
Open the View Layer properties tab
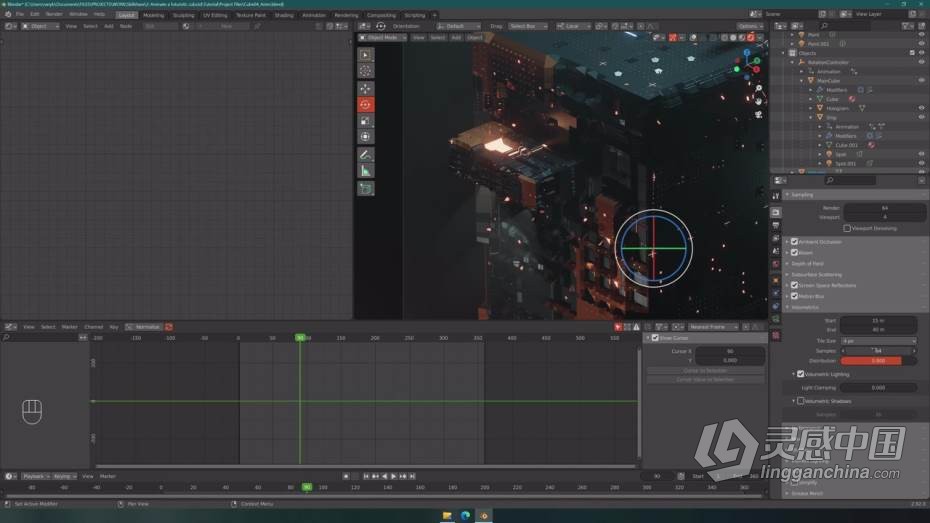(776, 238)
